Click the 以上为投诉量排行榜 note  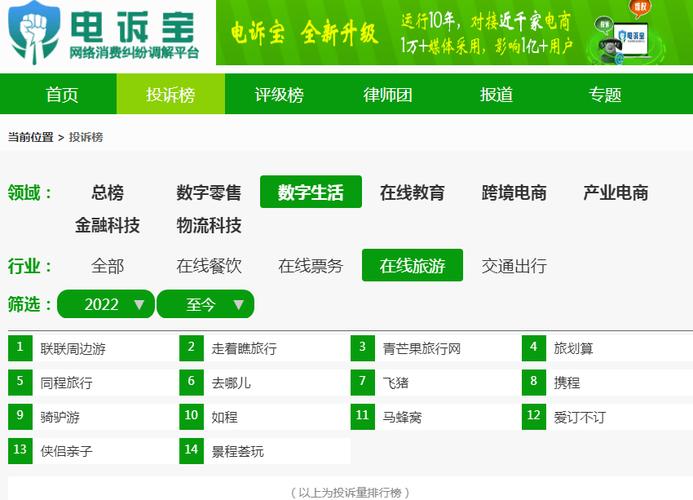350,492
